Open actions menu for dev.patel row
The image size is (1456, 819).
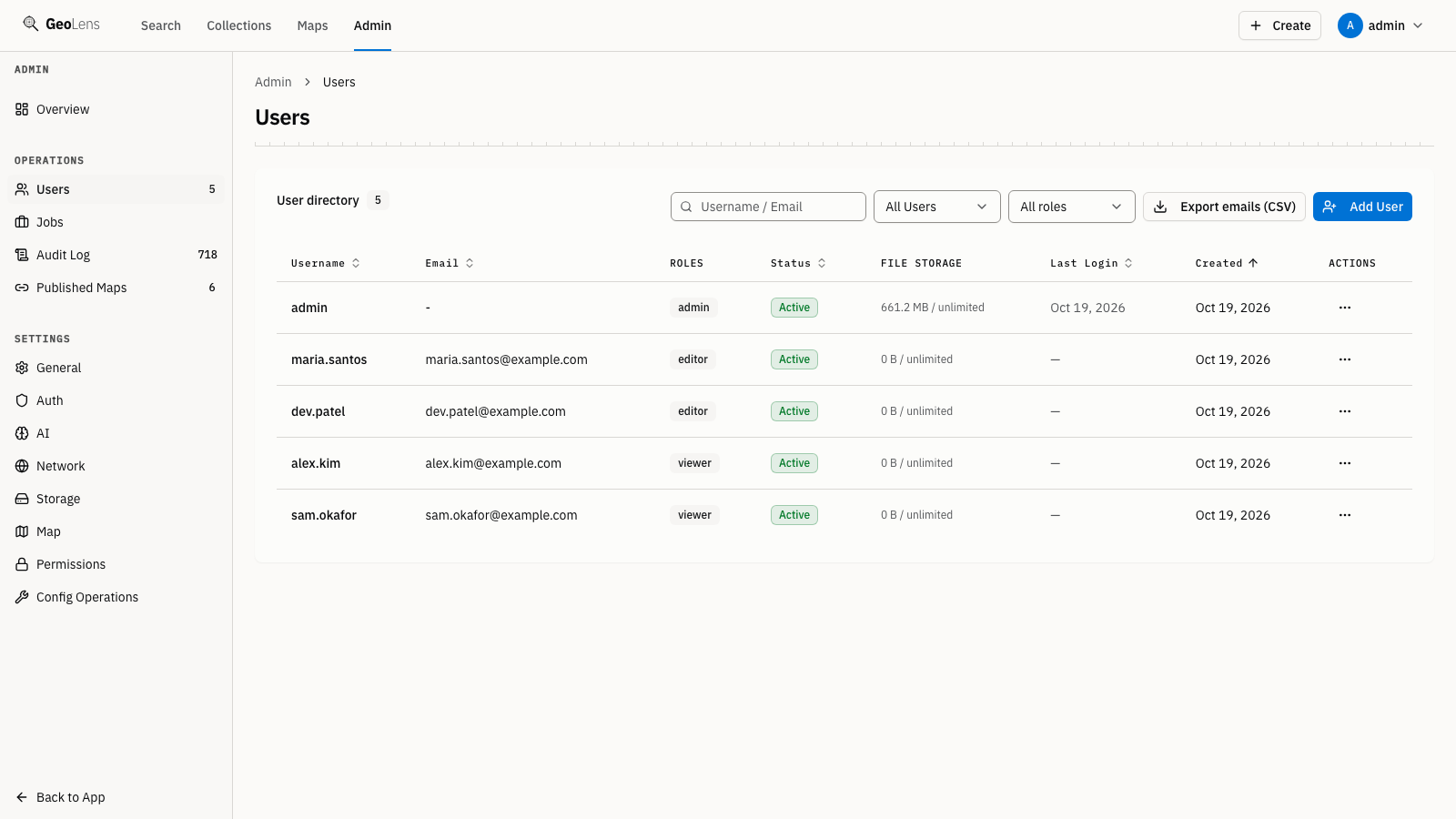pyautogui.click(x=1345, y=411)
